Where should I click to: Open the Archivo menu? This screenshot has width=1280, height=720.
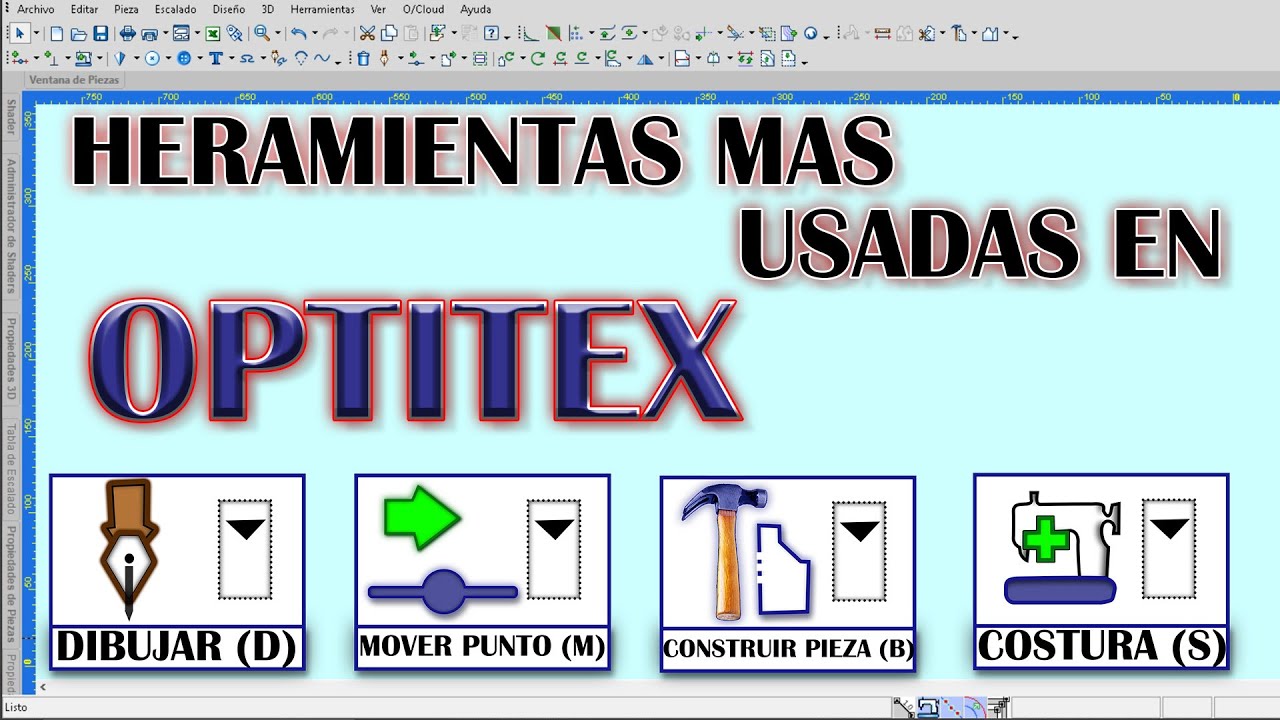(36, 9)
